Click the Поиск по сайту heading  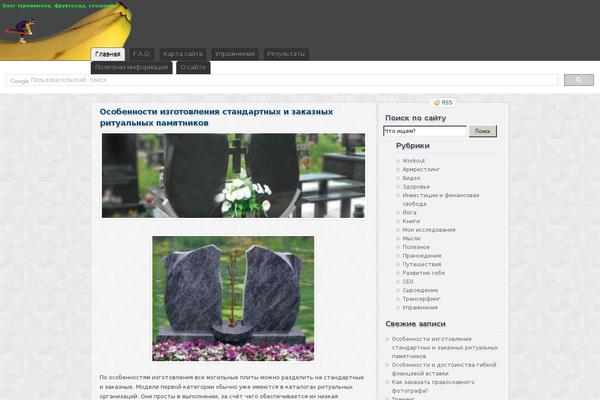click(416, 118)
